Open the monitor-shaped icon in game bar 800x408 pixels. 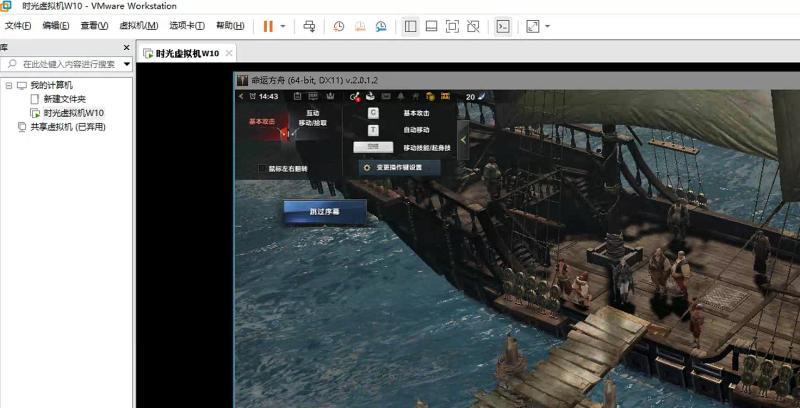coord(312,96)
